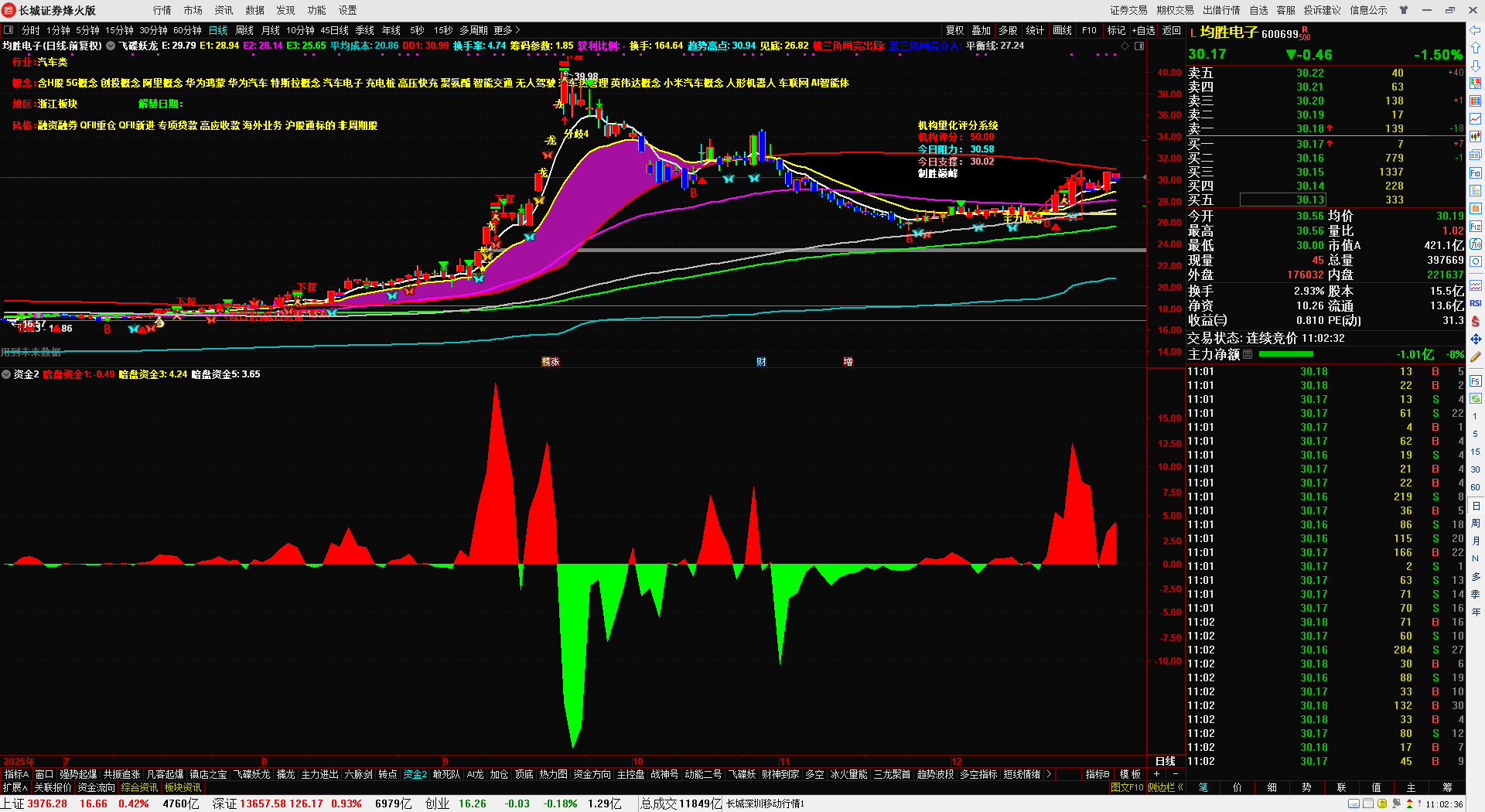Expand the 多周期 menu
Screen dimensions: 1485x812
pos(473,30)
